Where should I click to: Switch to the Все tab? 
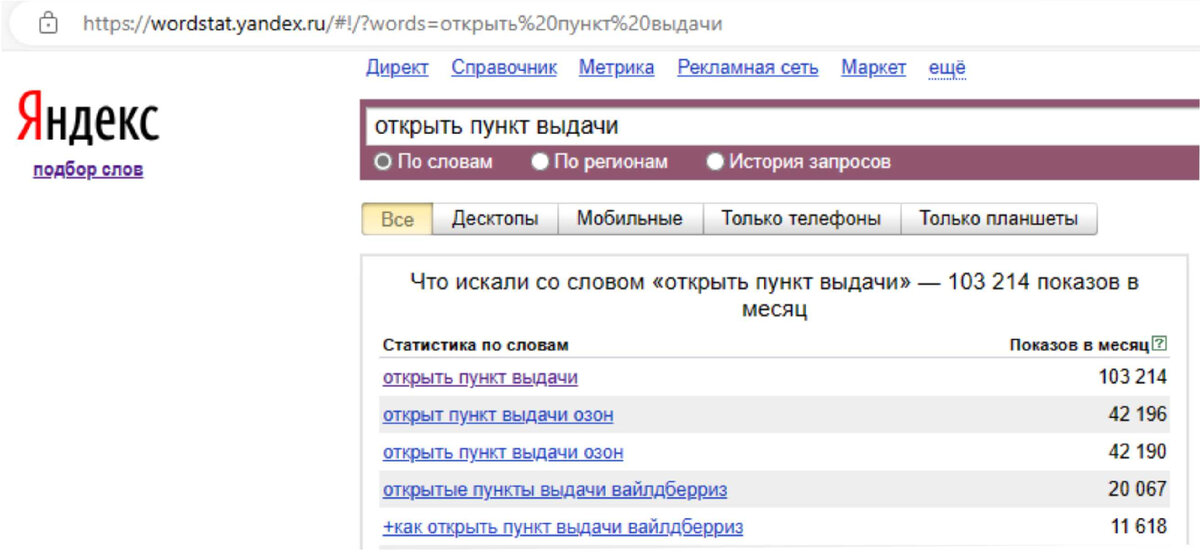tap(397, 219)
